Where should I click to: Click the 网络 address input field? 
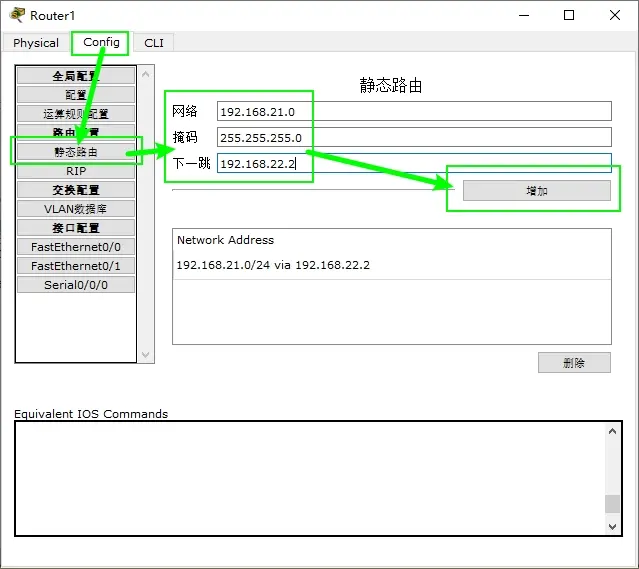pos(414,111)
